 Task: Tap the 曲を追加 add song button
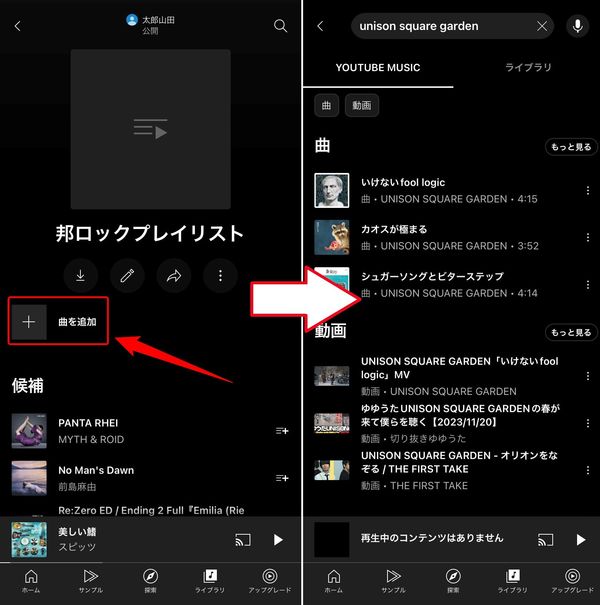(58, 321)
